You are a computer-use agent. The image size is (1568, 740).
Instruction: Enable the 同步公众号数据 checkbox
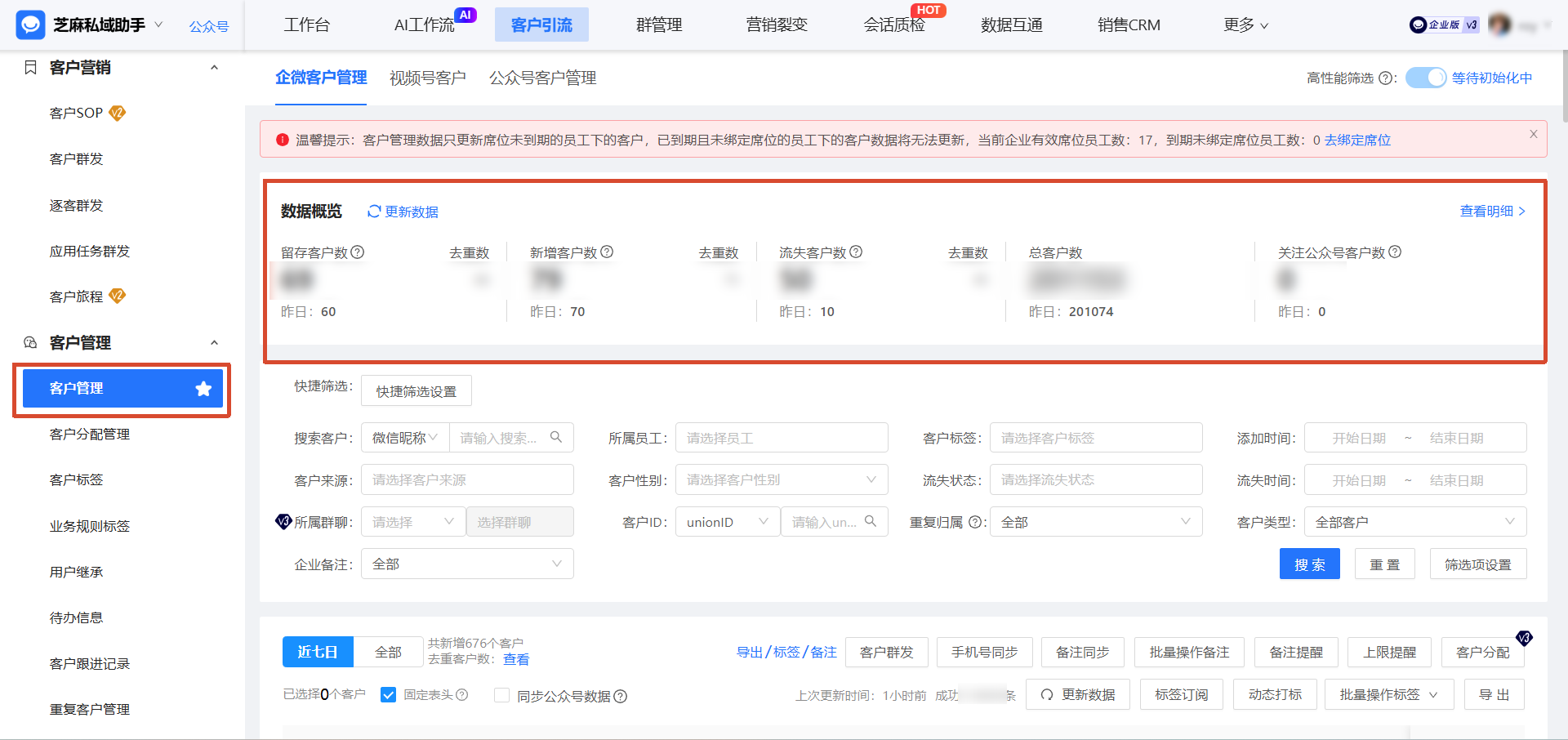(501, 696)
